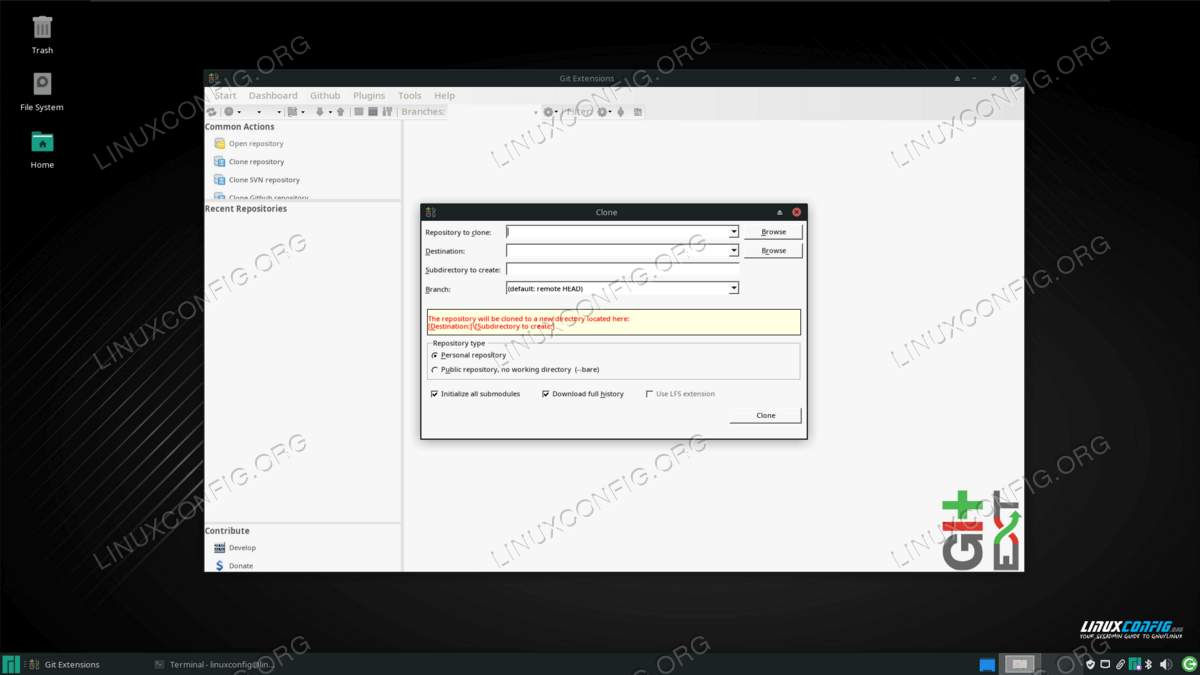
Task: Click the clipboard paperclip tray icon
Action: click(1120, 664)
